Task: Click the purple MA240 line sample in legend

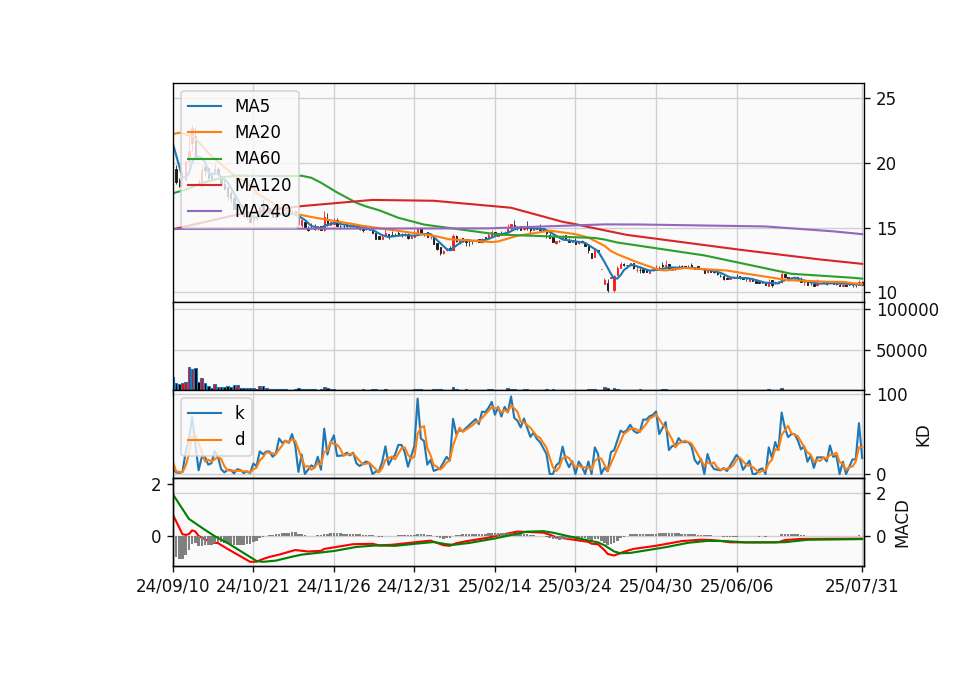Action: point(204,211)
